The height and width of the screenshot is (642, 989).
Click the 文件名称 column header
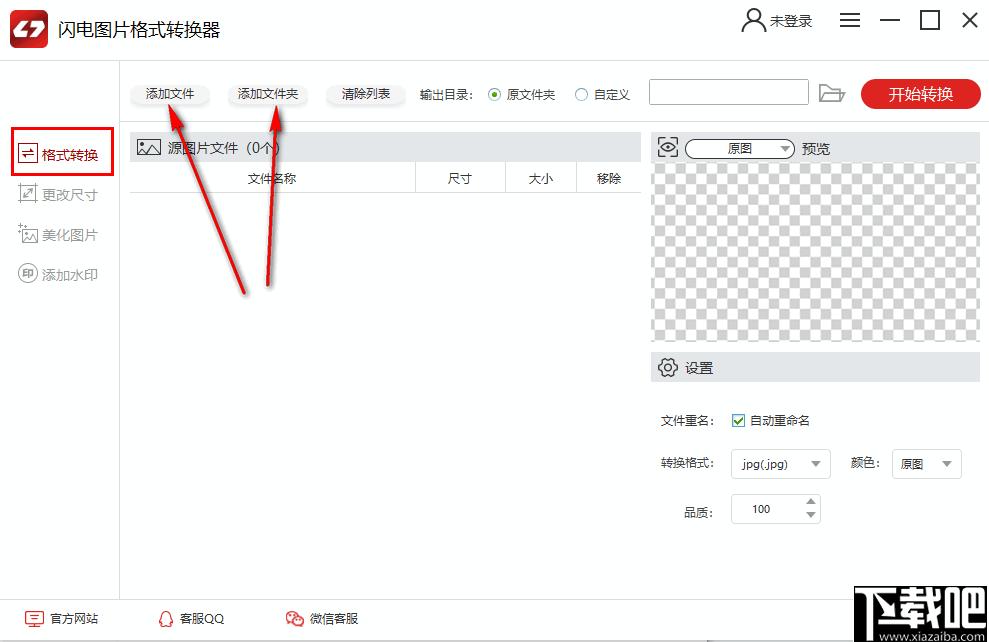click(x=272, y=178)
